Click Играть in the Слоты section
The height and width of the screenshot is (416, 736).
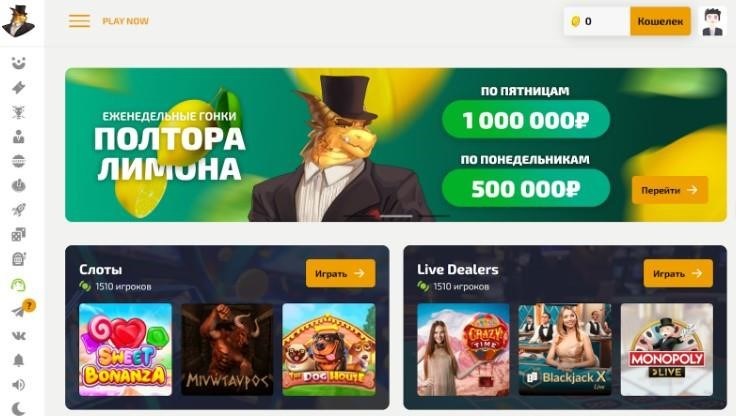click(340, 273)
